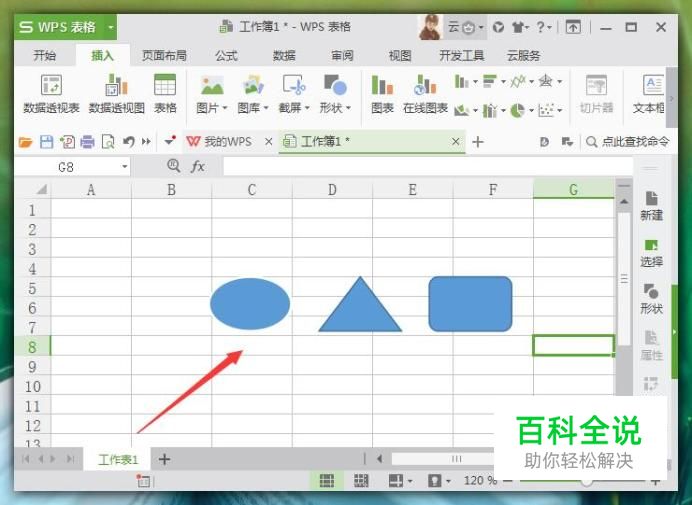Expand the ribbon 形状 dropdown arrow
692x505 pixels.
(x=349, y=108)
